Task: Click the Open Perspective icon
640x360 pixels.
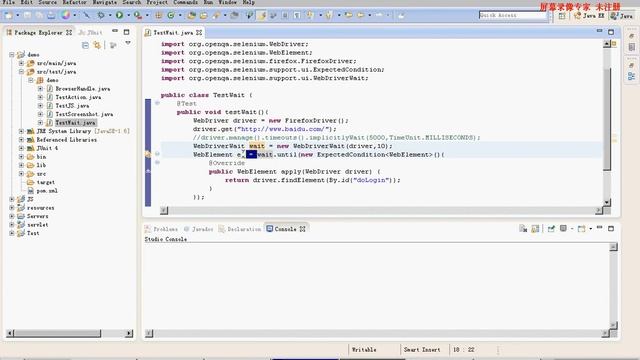Action: click(562, 16)
